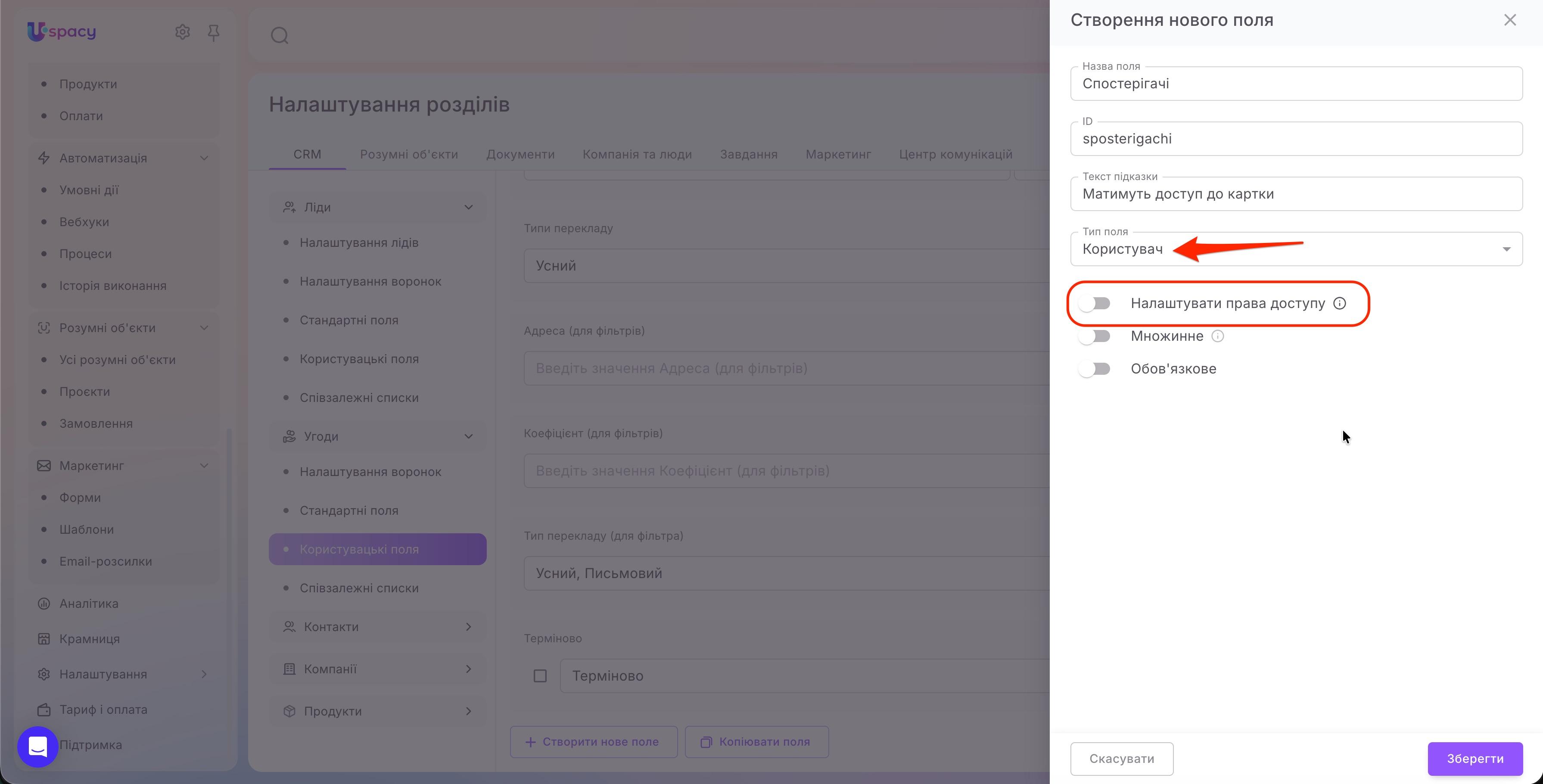
Task: Collapse the Автоматизація sidebar chevron
Action: 204,158
